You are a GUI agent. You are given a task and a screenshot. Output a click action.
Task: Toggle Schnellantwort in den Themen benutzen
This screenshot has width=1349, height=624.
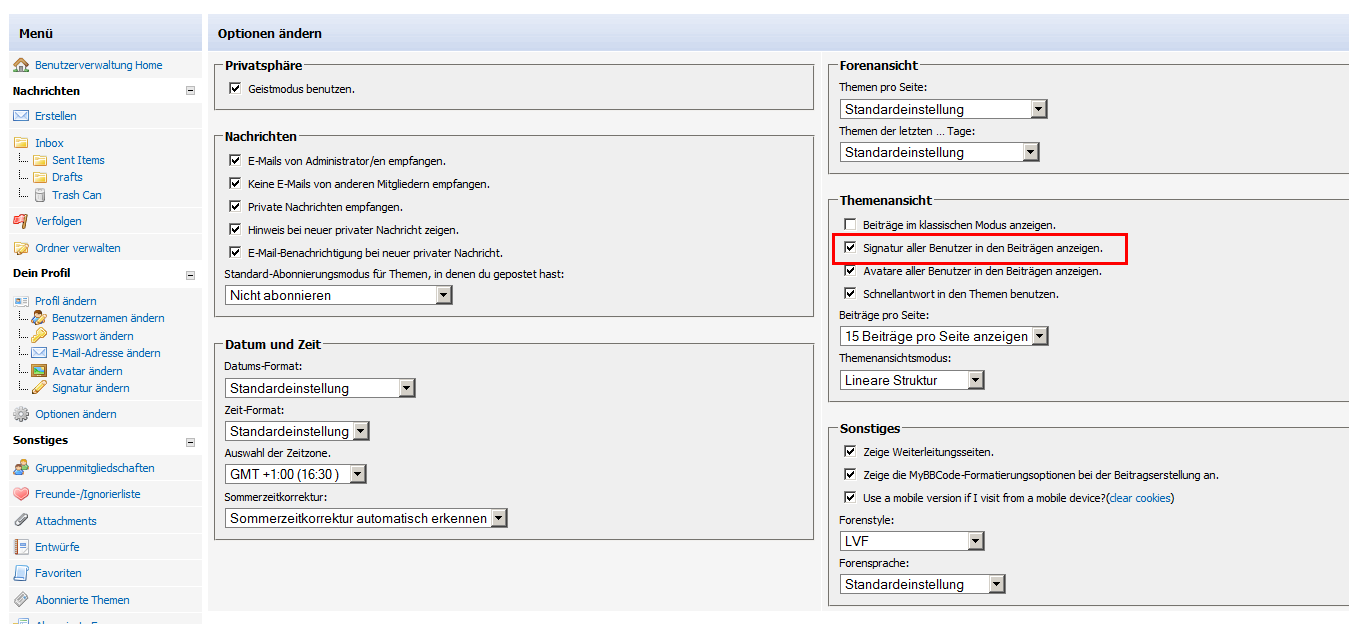(x=850, y=294)
